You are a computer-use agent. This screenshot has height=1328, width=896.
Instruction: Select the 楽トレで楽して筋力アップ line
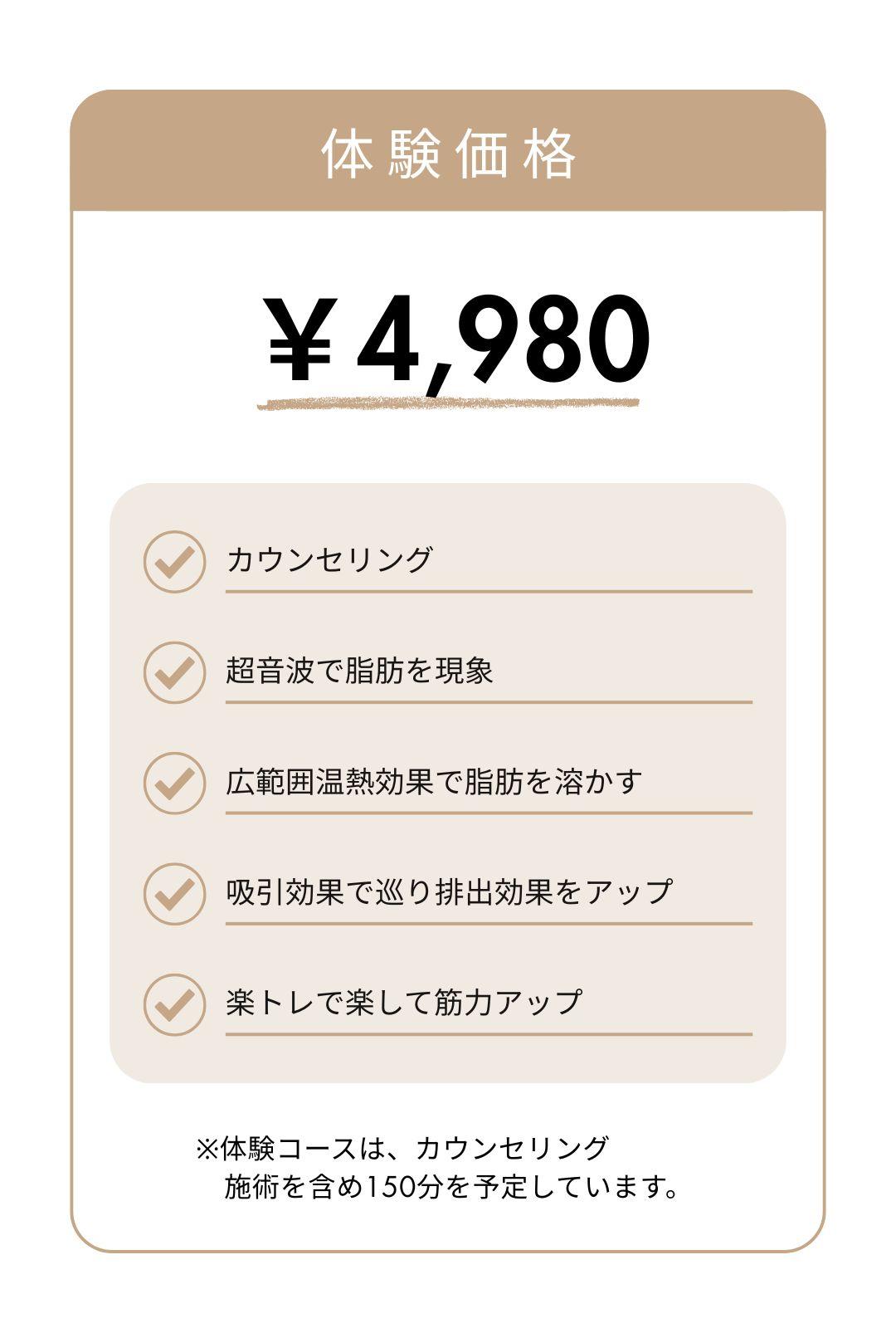tap(404, 1003)
